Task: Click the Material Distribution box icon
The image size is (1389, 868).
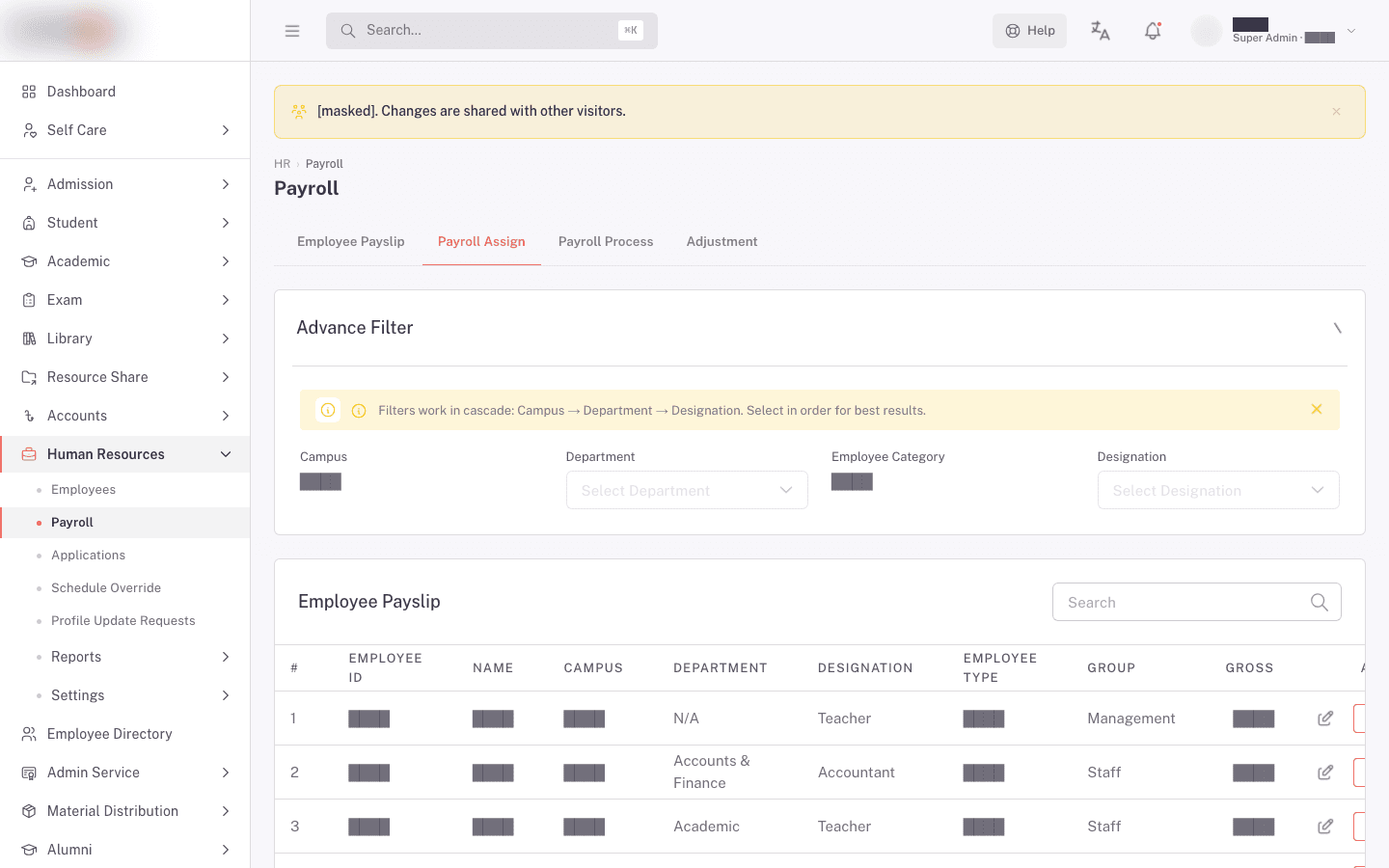Action: click(x=29, y=811)
